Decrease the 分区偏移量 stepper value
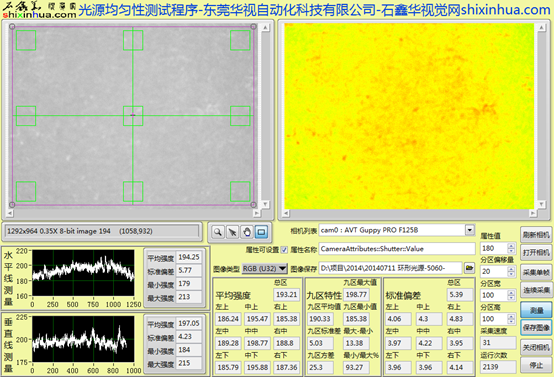Image resolution: width=554 pixels, height=377 pixels. click(x=511, y=274)
